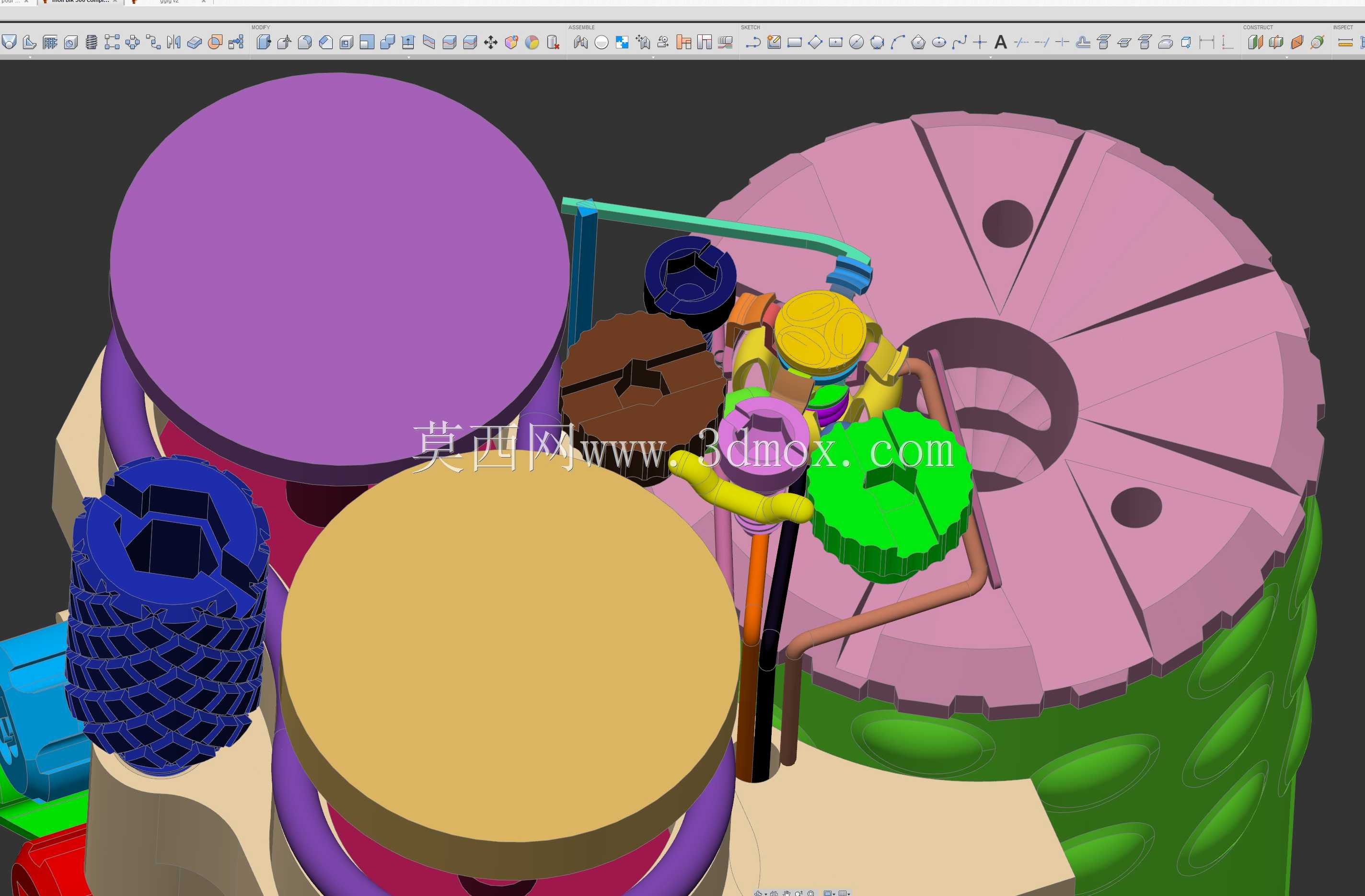The height and width of the screenshot is (896, 1365).
Task: Click the Delete cylinder icon
Action: pos(553,42)
